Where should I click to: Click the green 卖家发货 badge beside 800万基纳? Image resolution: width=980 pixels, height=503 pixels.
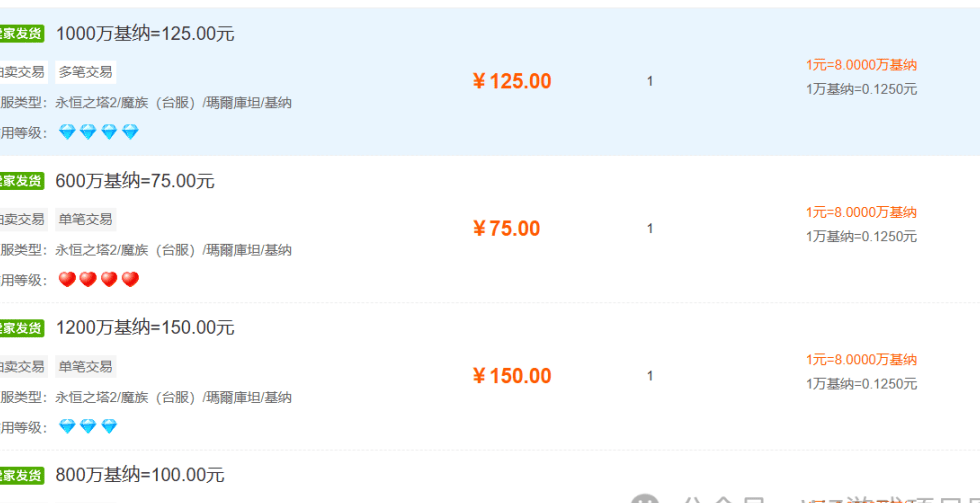pyautogui.click(x=21, y=475)
